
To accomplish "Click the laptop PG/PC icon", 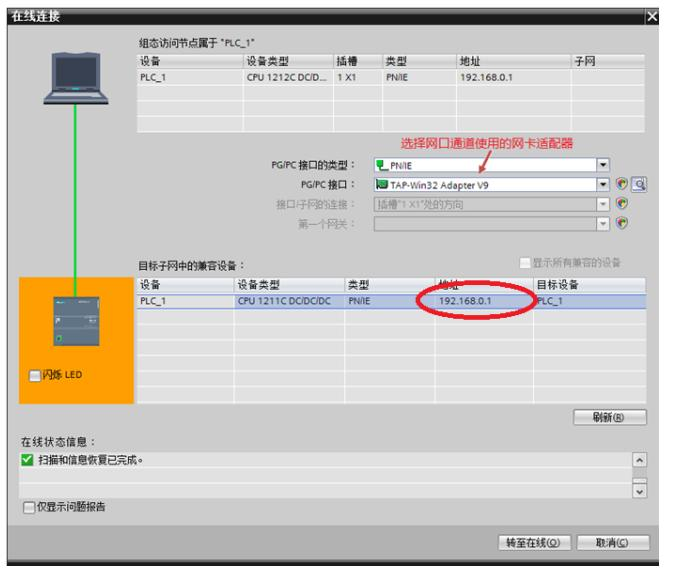I will [x=76, y=78].
